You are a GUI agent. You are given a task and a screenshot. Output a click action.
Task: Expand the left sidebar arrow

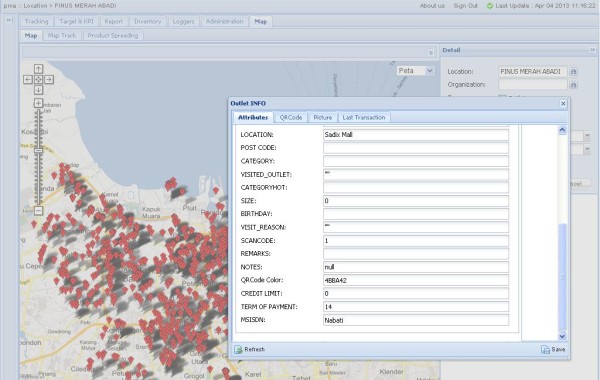[8, 20]
